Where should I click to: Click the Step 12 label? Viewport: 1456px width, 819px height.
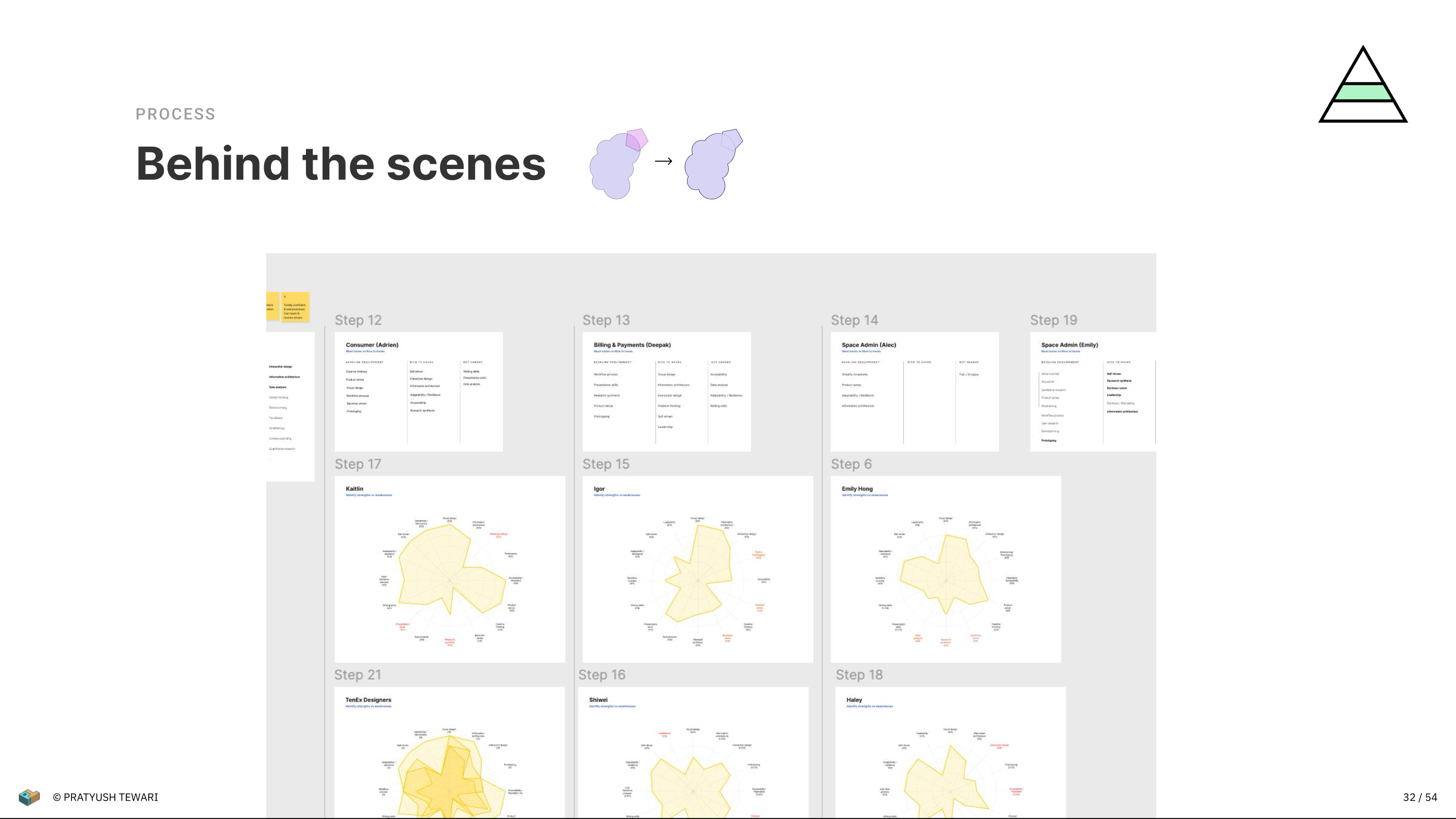coord(358,320)
